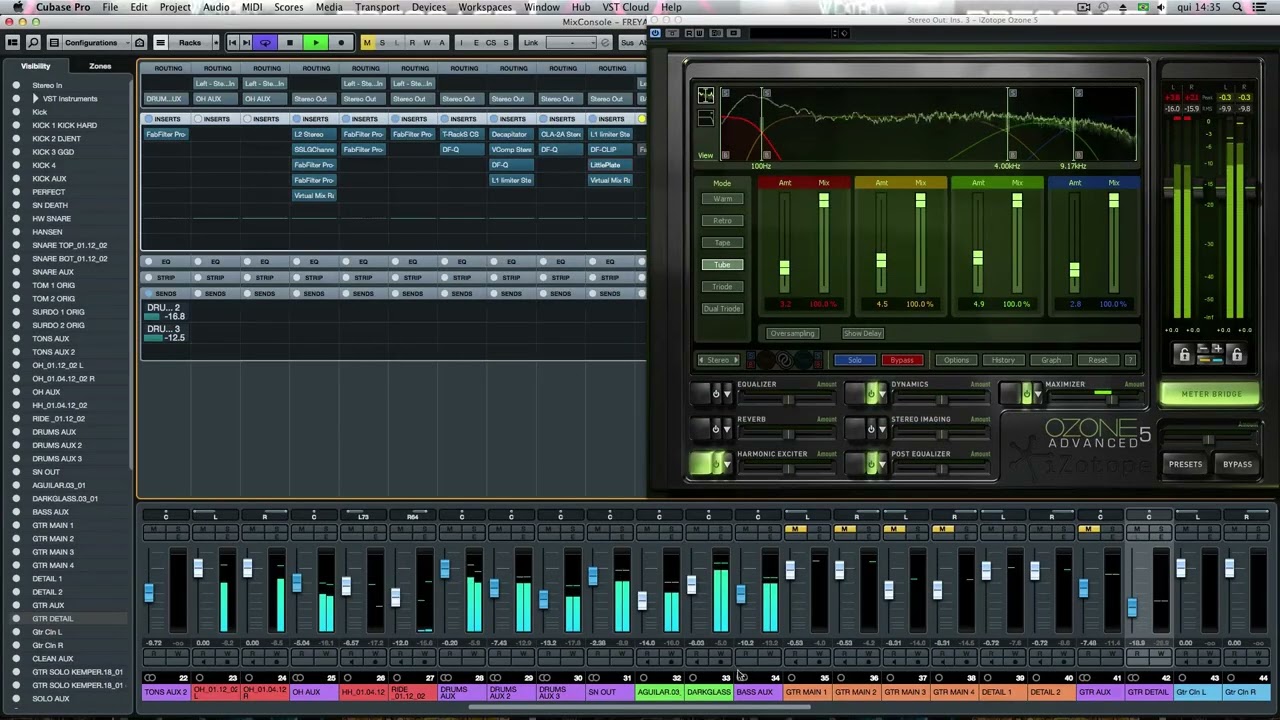Click the Stop button in transport

[290, 43]
